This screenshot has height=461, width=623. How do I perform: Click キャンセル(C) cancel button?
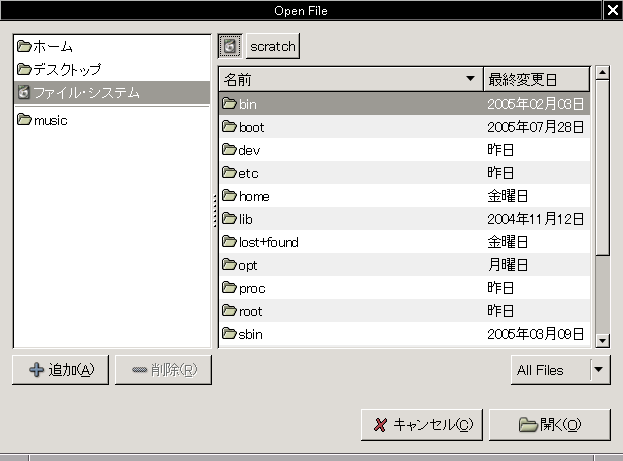[422, 425]
